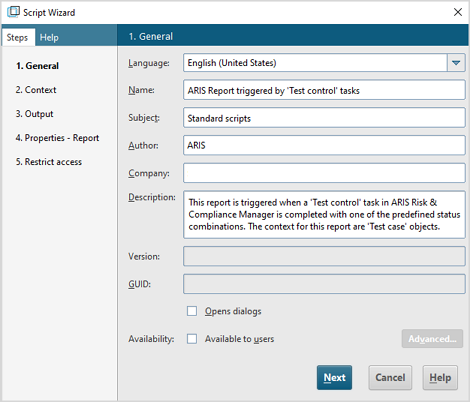Click the Company: label
The height and width of the screenshot is (402, 470).
click(x=149, y=173)
